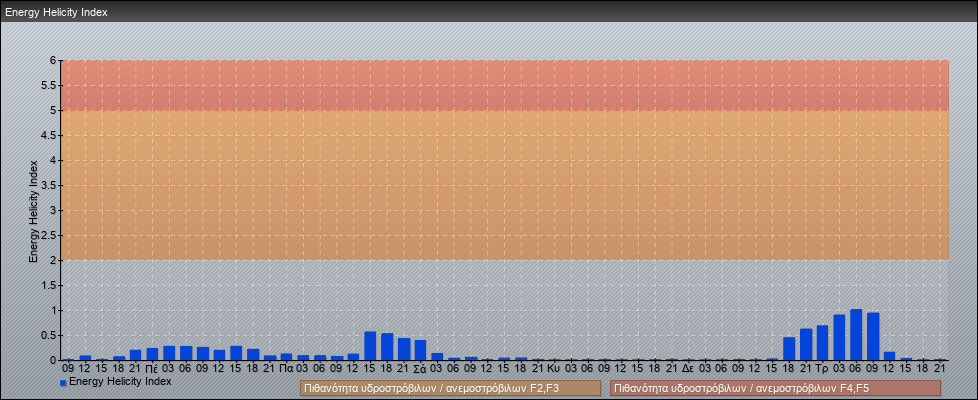Click the Energy Helicity Index panel title
Viewport: 978px width, 400px height.
[x=57, y=13]
